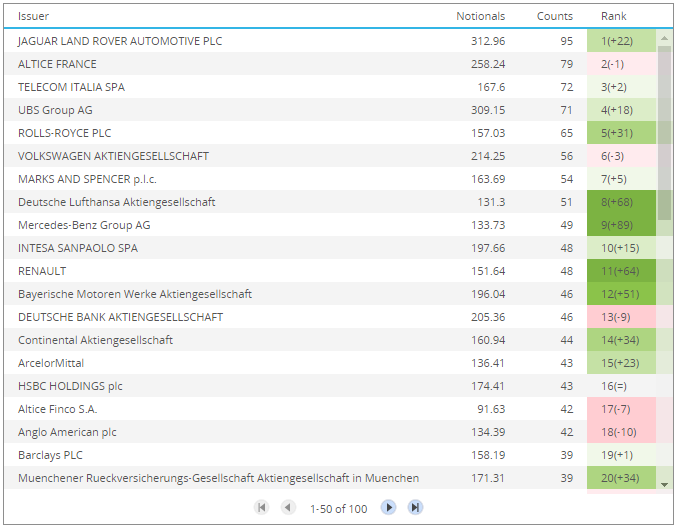The width and height of the screenshot is (678, 529).
Task: Select the UBS Group AG issuer
Action: coord(55,110)
